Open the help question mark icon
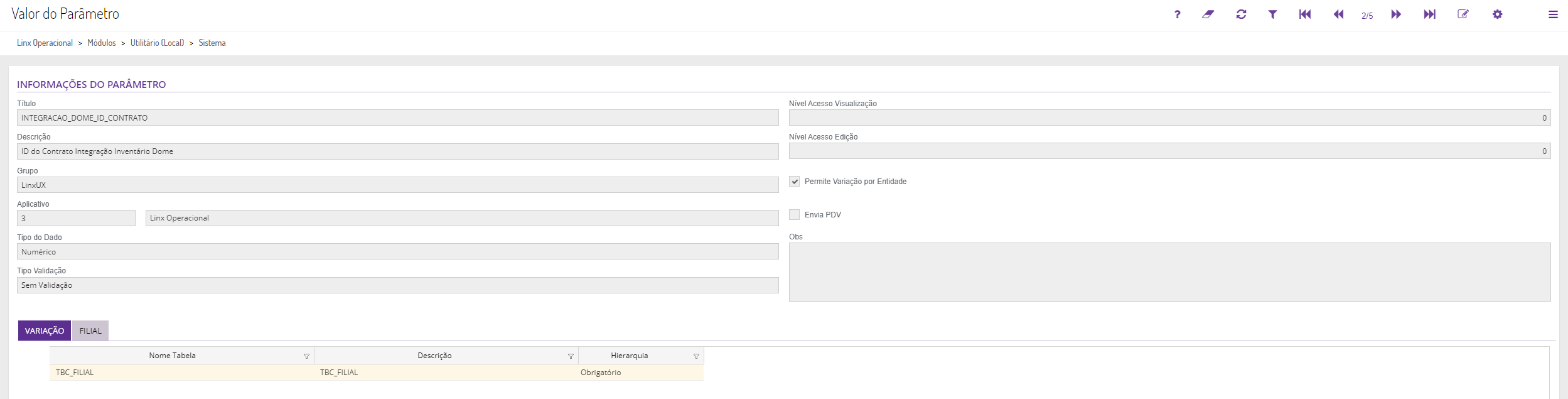Screen dimensions: 1568x399 pyautogui.click(x=1177, y=14)
